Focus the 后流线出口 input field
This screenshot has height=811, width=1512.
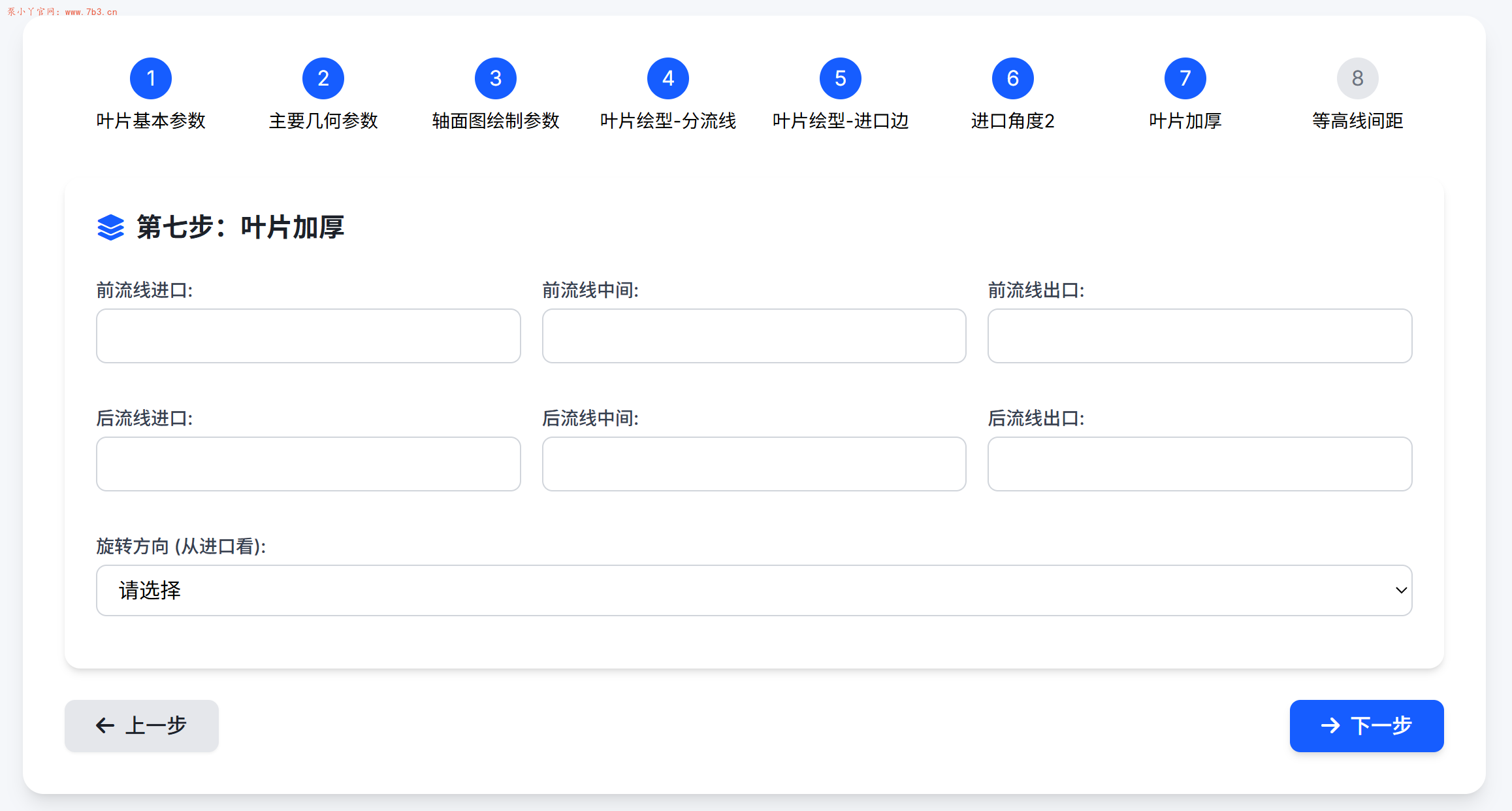click(x=1200, y=464)
